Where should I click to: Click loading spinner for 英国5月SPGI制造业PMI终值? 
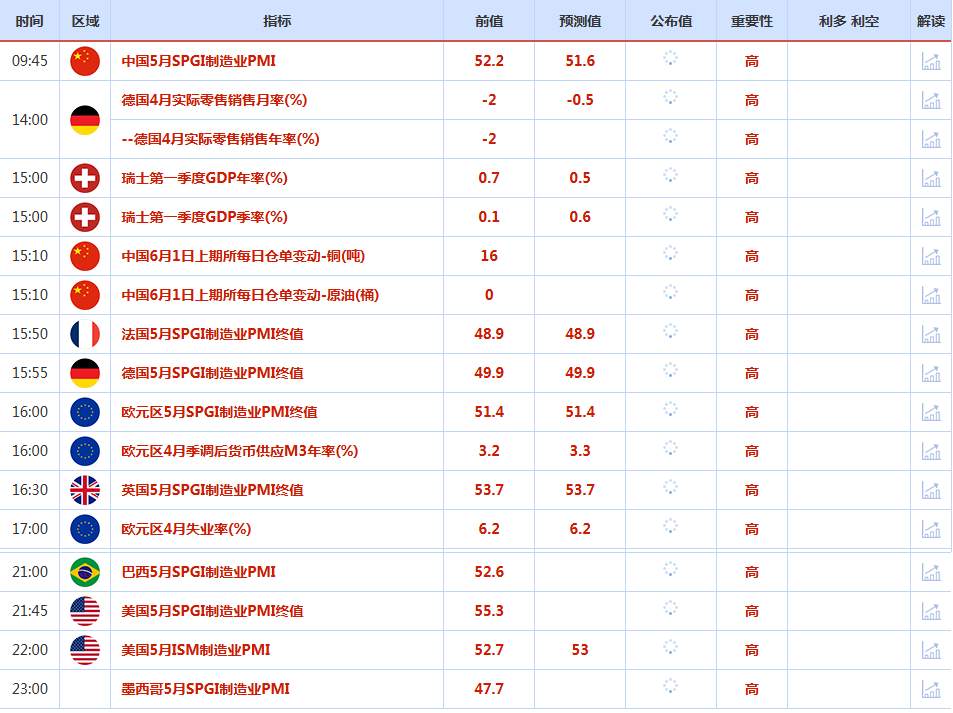pyautogui.click(x=670, y=487)
